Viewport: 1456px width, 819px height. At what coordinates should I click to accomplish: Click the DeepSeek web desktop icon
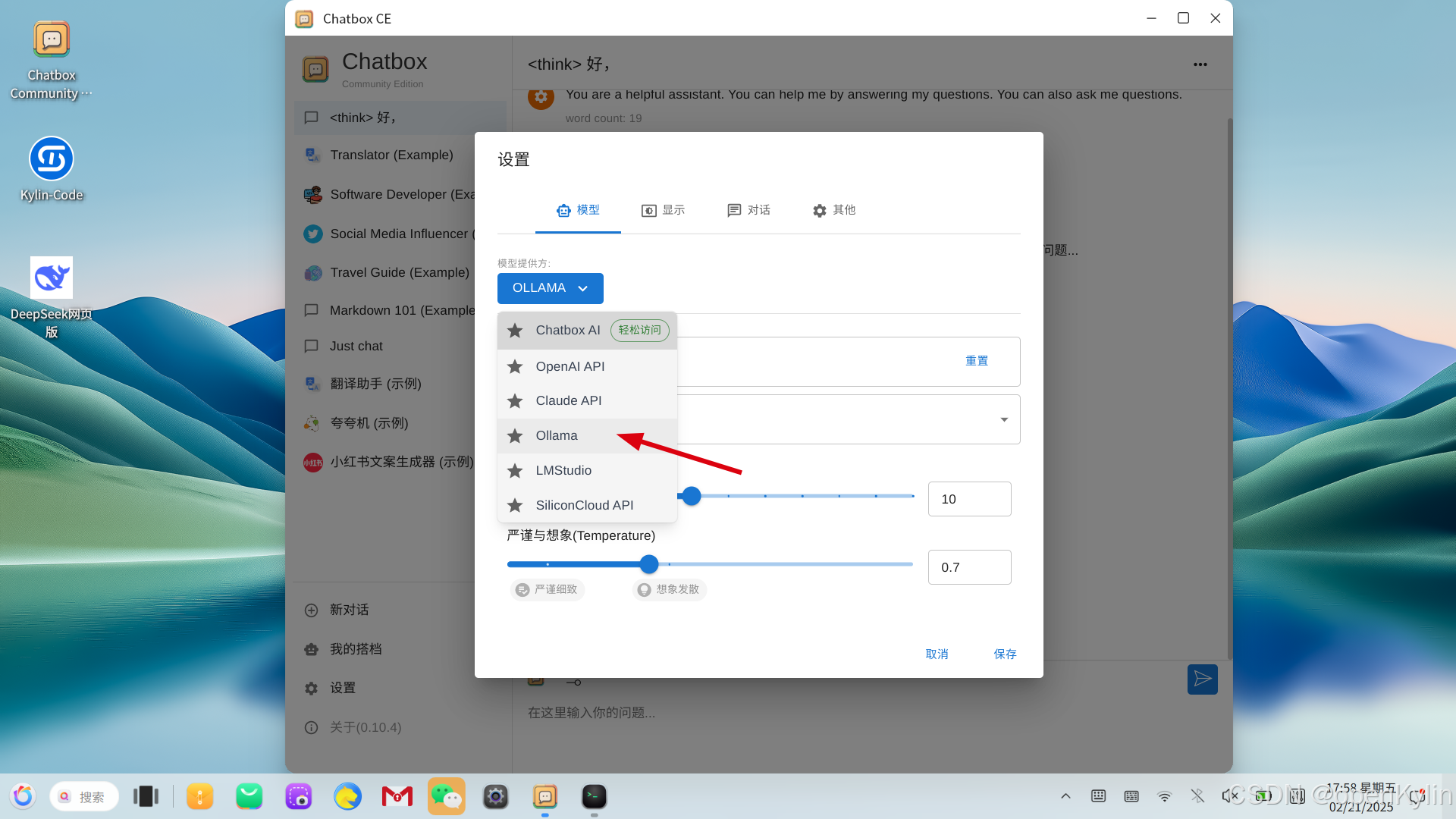tap(52, 278)
